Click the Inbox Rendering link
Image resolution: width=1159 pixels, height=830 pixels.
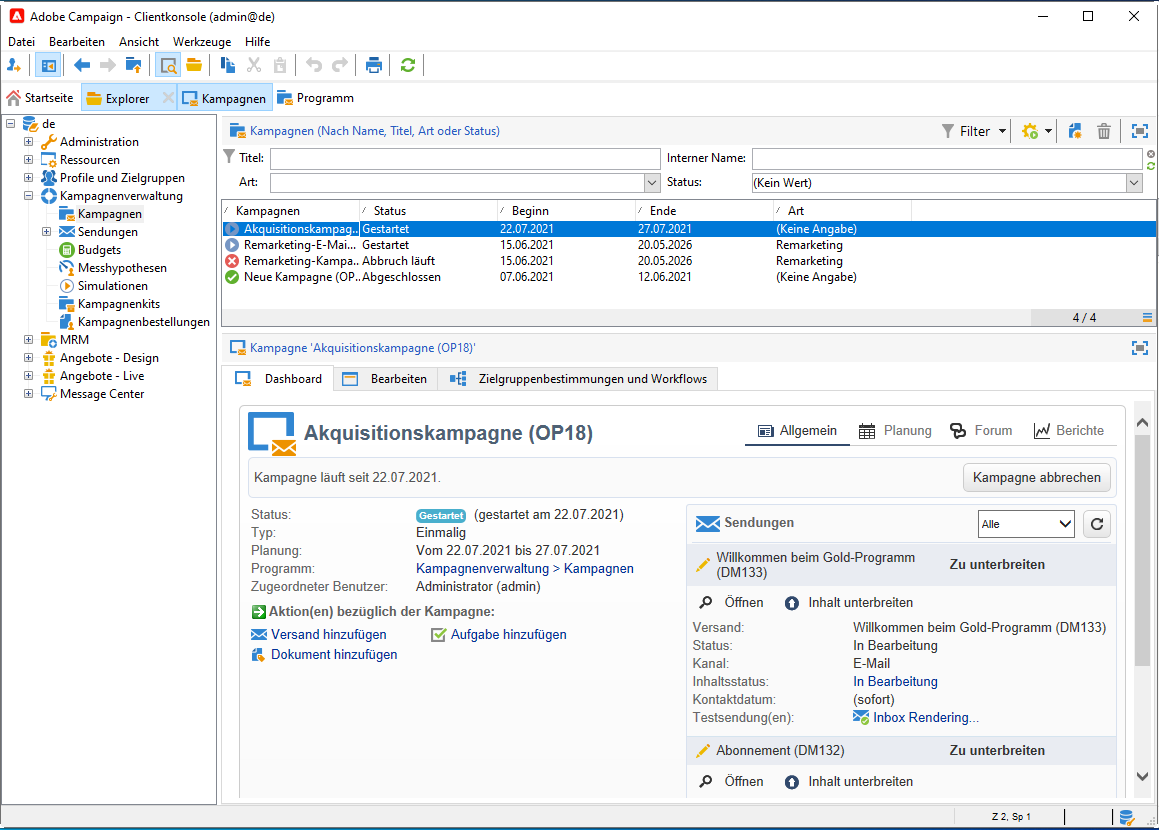[x=925, y=718]
